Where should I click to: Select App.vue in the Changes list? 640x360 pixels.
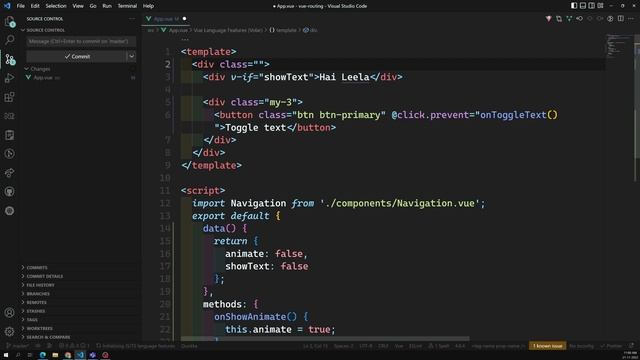coord(43,78)
